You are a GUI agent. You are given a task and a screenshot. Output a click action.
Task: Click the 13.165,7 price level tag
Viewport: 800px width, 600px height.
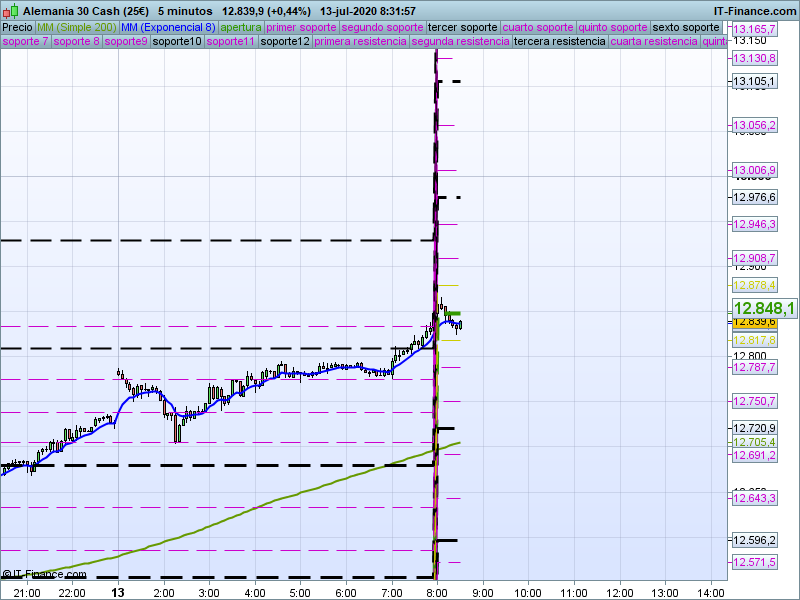point(754,30)
